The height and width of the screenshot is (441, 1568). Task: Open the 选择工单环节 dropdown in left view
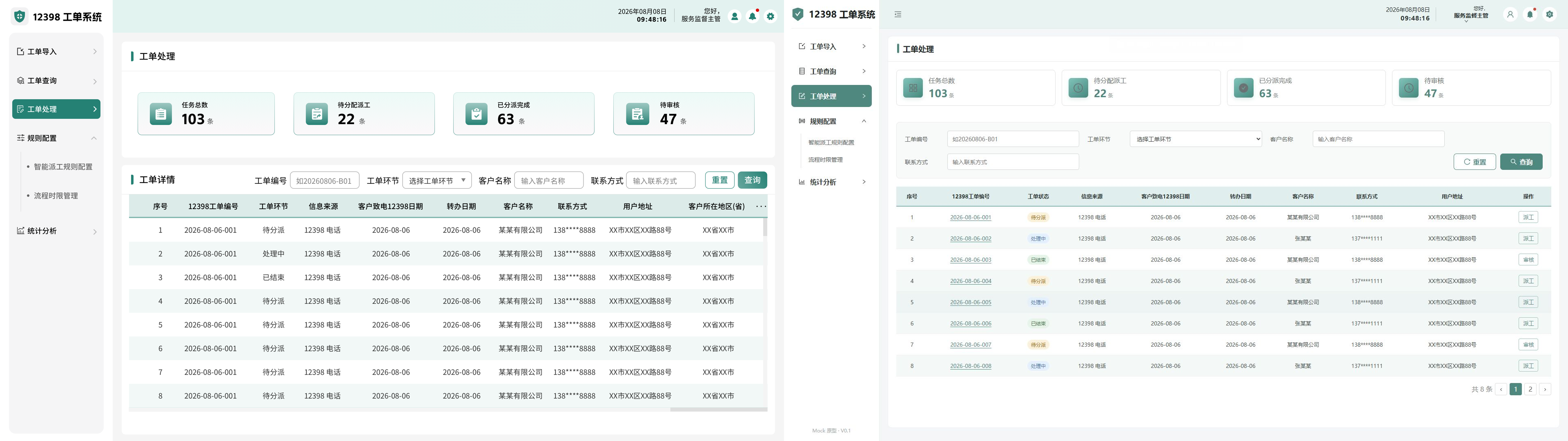click(437, 180)
